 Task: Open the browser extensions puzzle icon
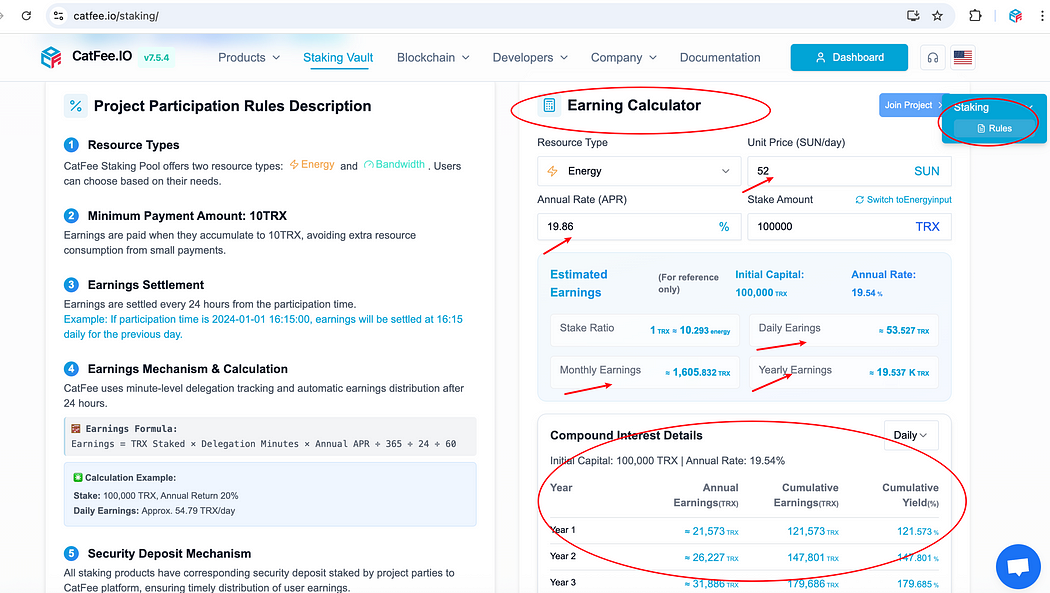(975, 15)
